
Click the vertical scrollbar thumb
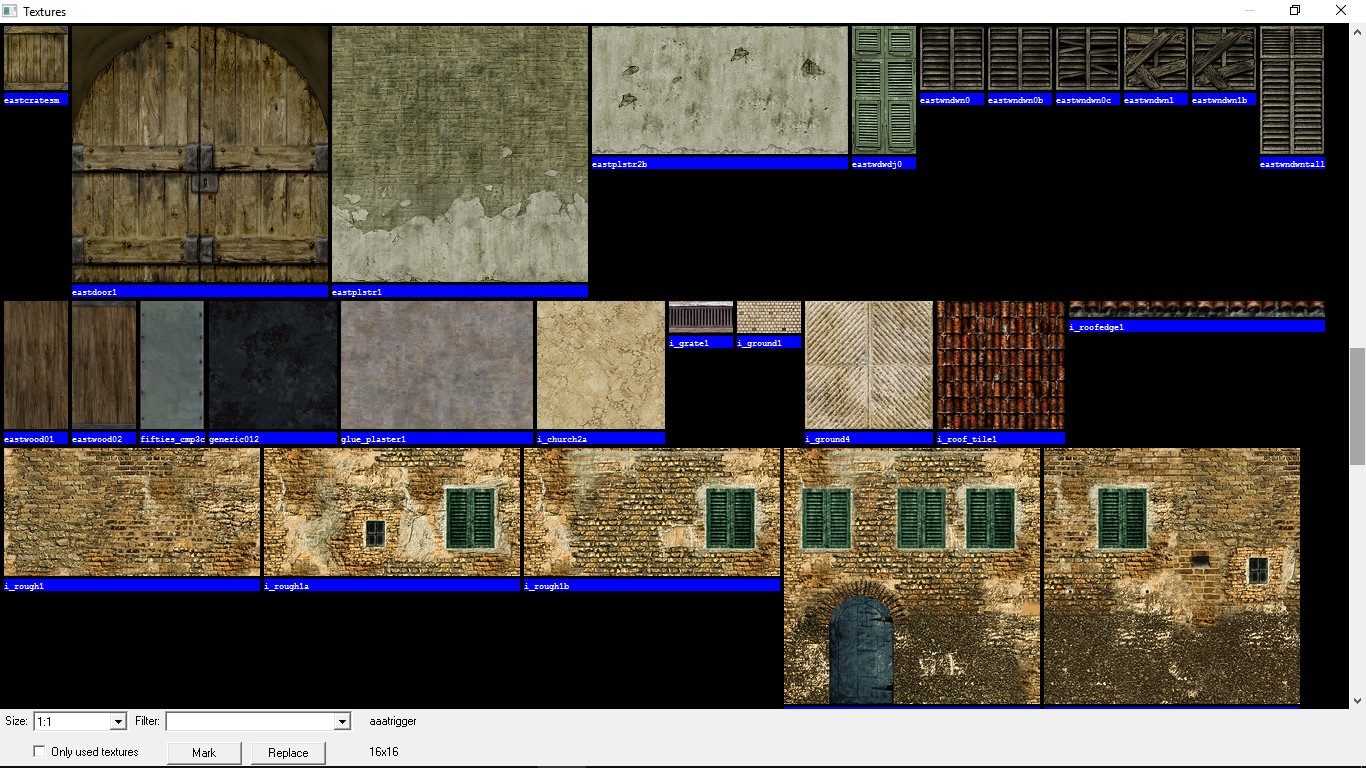coord(1357,406)
